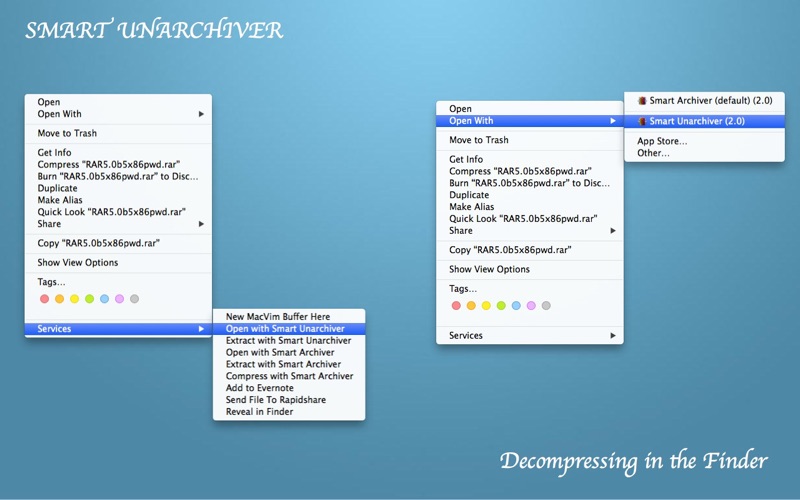Viewport: 800px width, 500px height.
Task: Apply purple tag in left context menu
Action: point(119,299)
